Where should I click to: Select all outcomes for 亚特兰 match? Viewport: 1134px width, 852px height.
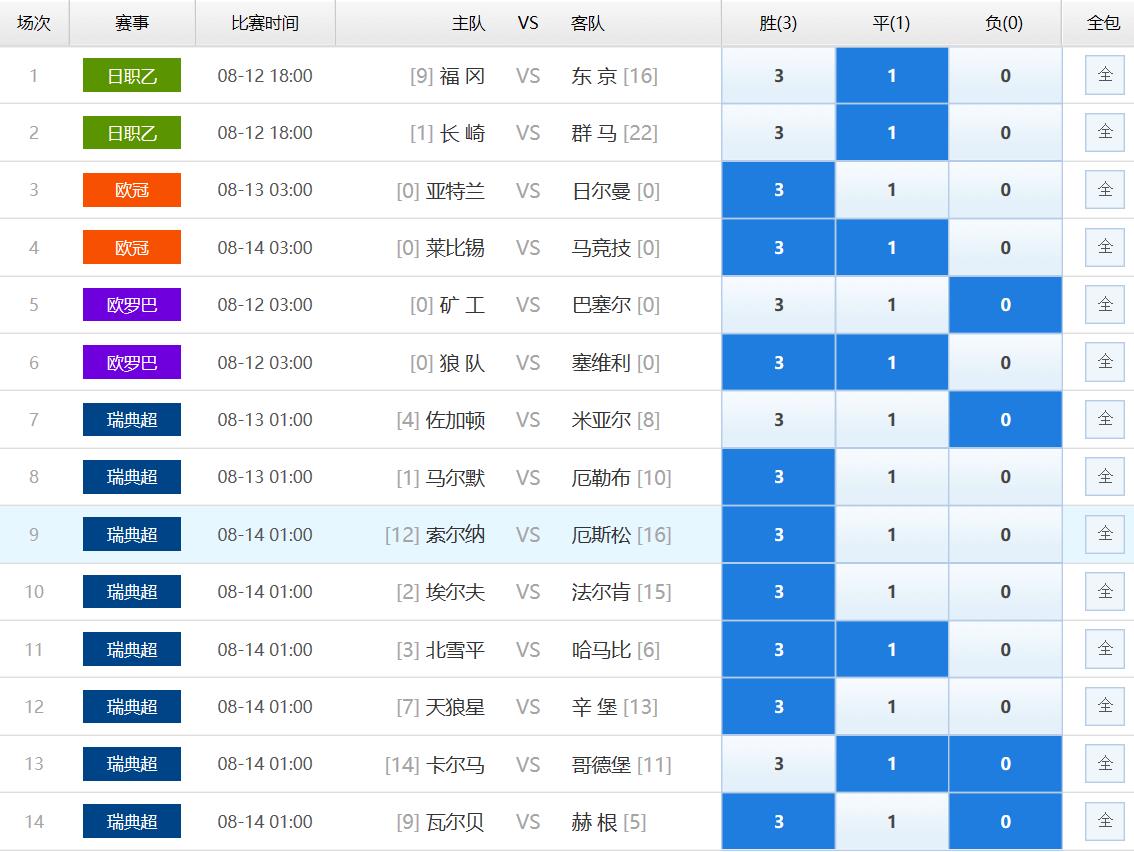point(1104,189)
